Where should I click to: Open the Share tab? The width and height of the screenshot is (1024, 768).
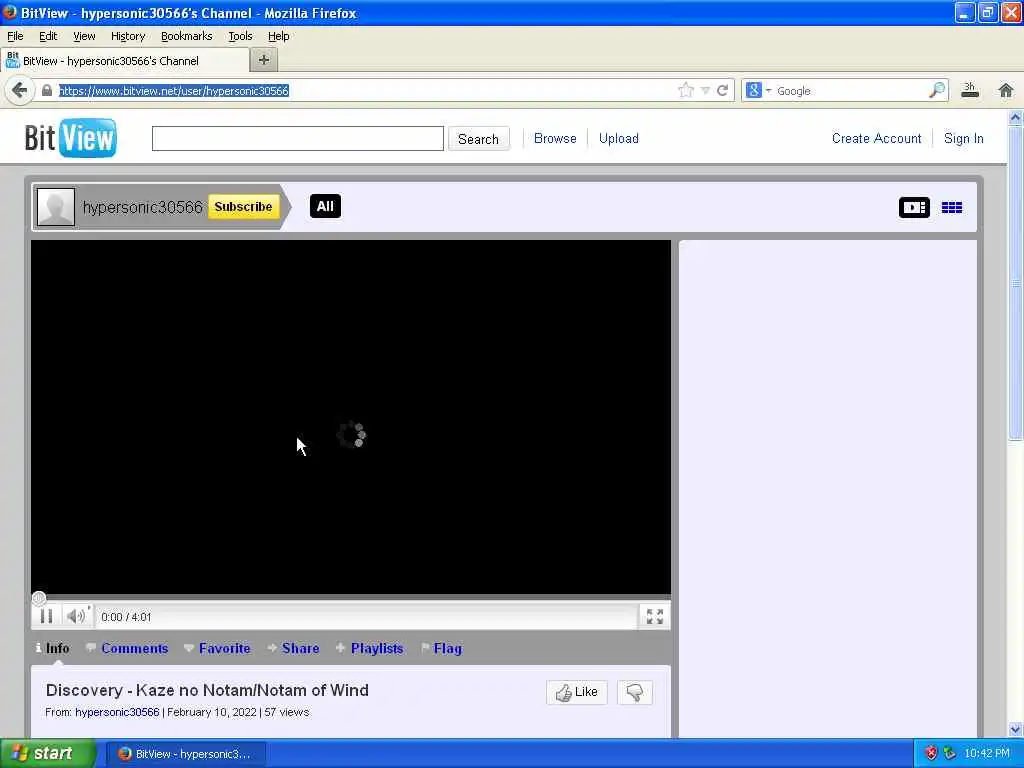[x=293, y=648]
